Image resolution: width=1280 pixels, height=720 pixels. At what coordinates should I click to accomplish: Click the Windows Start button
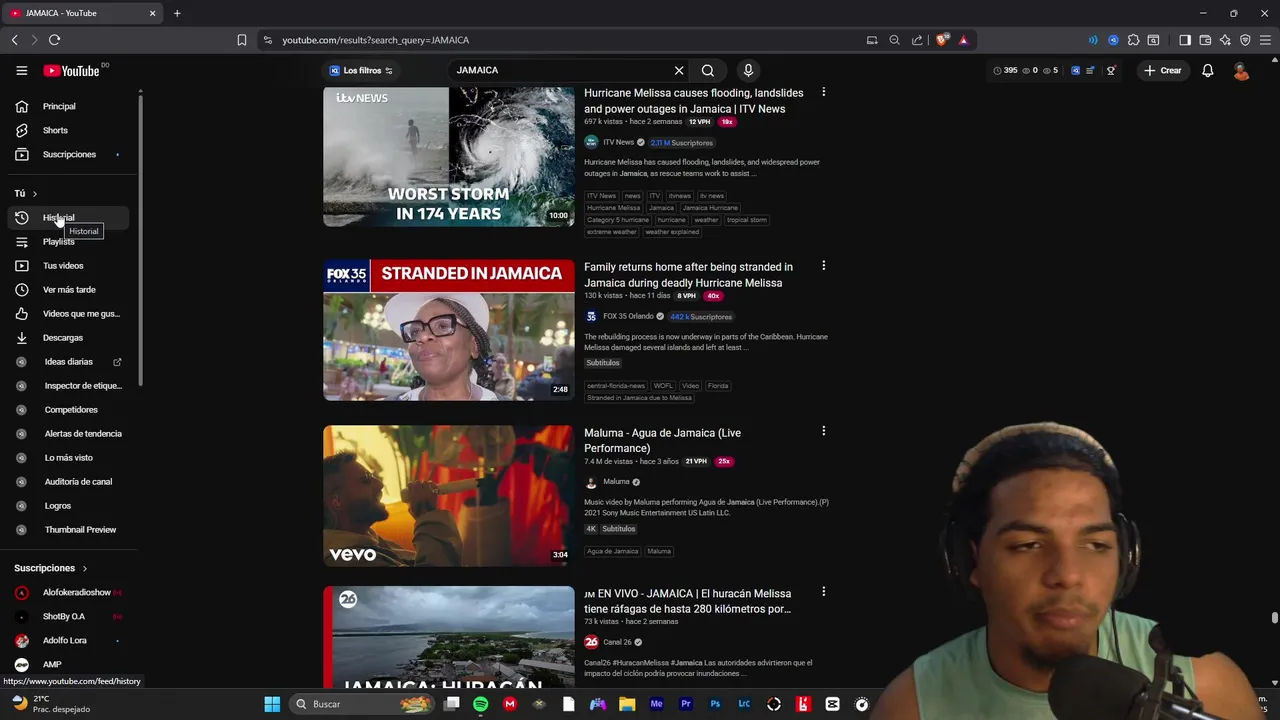(272, 704)
